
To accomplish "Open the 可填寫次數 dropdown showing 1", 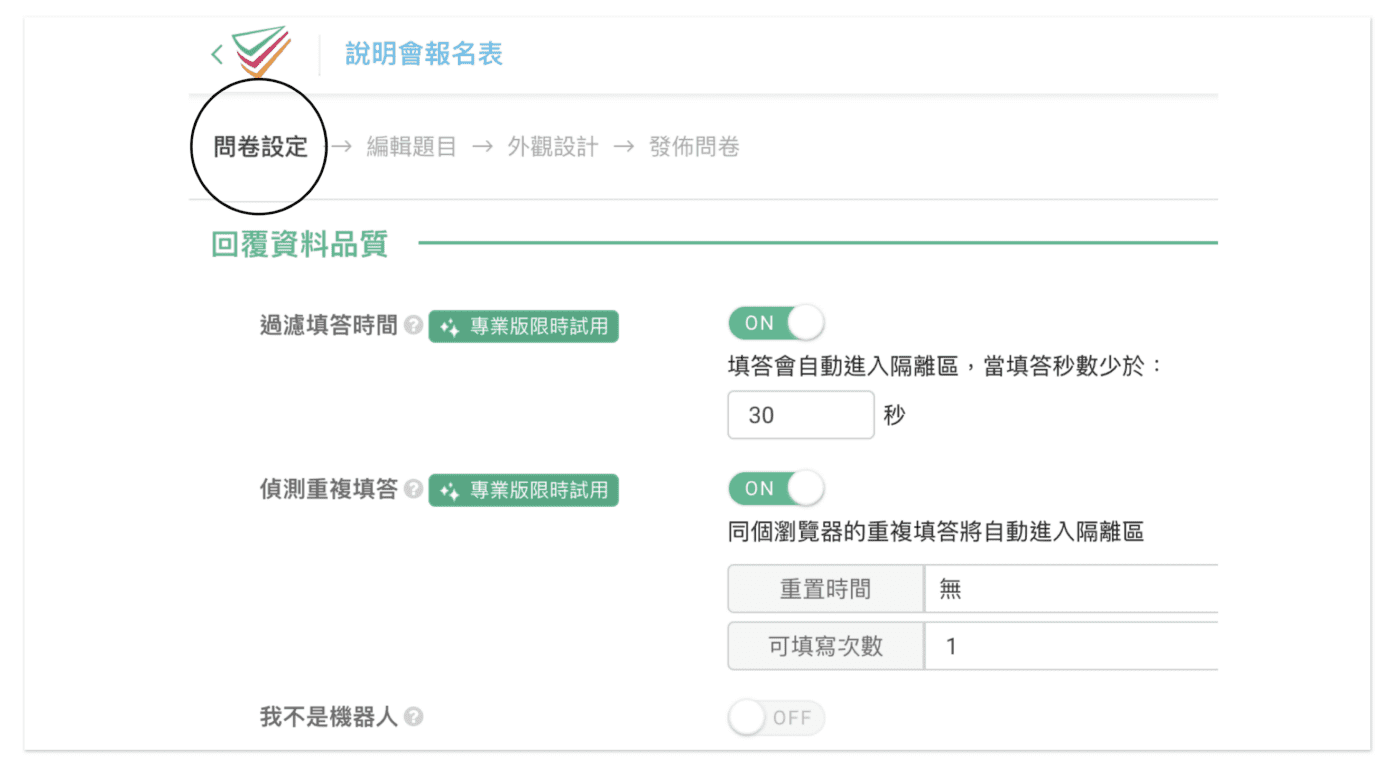I will [x=1070, y=646].
